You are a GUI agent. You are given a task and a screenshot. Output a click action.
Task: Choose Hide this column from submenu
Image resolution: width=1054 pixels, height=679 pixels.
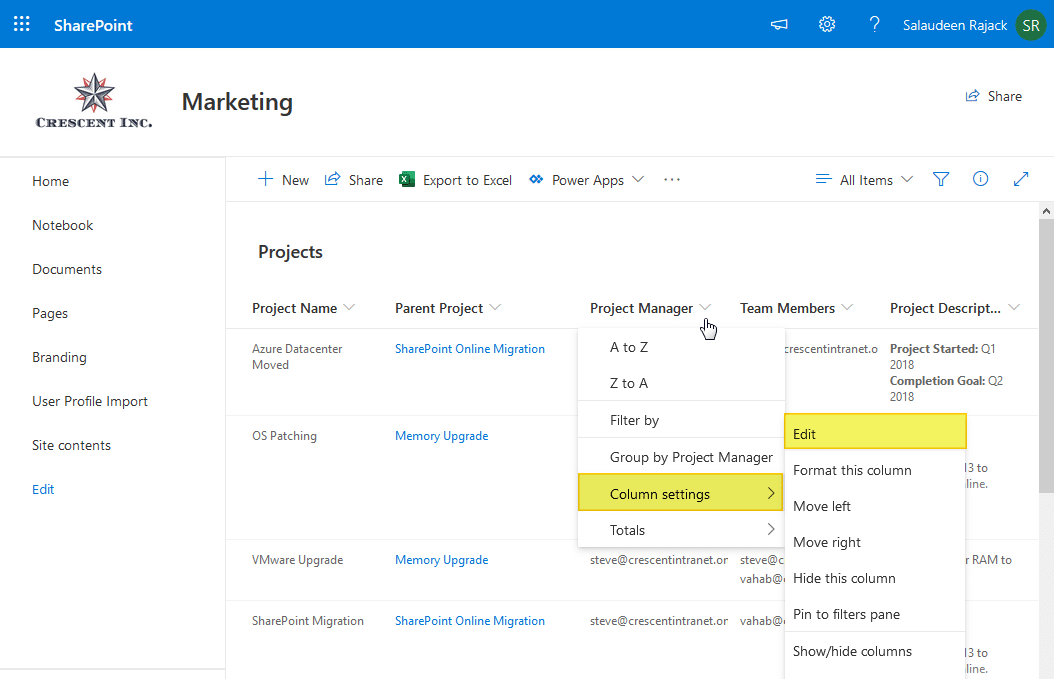click(844, 578)
